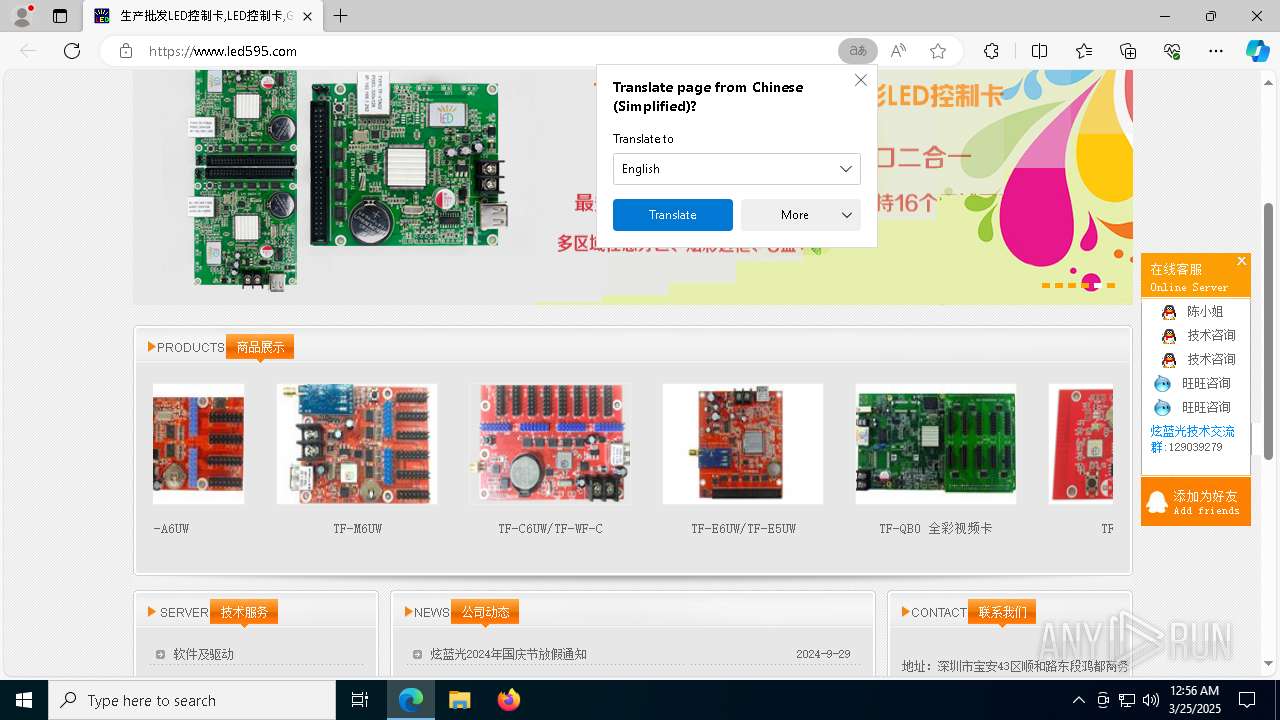1280x720 pixels.
Task: Open Microsoft Edge from taskbar
Action: point(411,700)
